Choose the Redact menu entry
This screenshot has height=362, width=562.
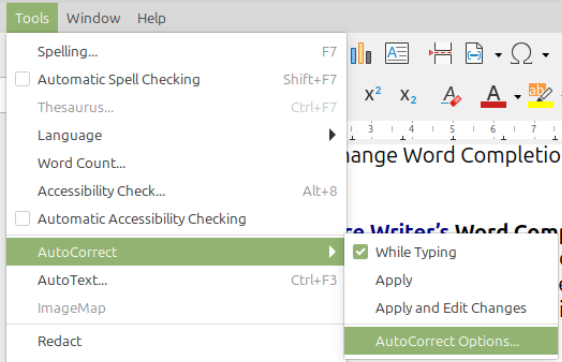[x=176, y=341]
